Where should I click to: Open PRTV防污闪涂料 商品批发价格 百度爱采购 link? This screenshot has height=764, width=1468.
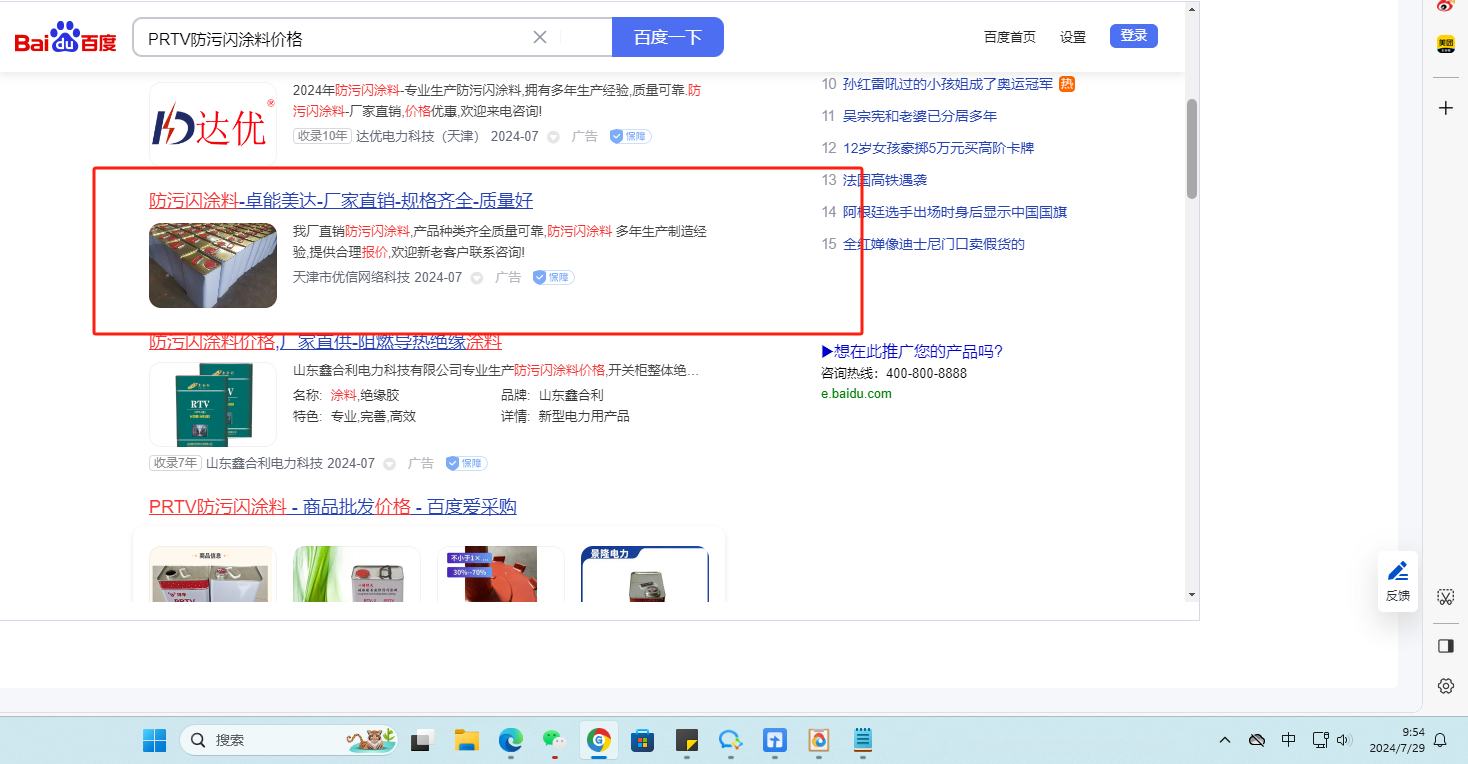point(333,506)
